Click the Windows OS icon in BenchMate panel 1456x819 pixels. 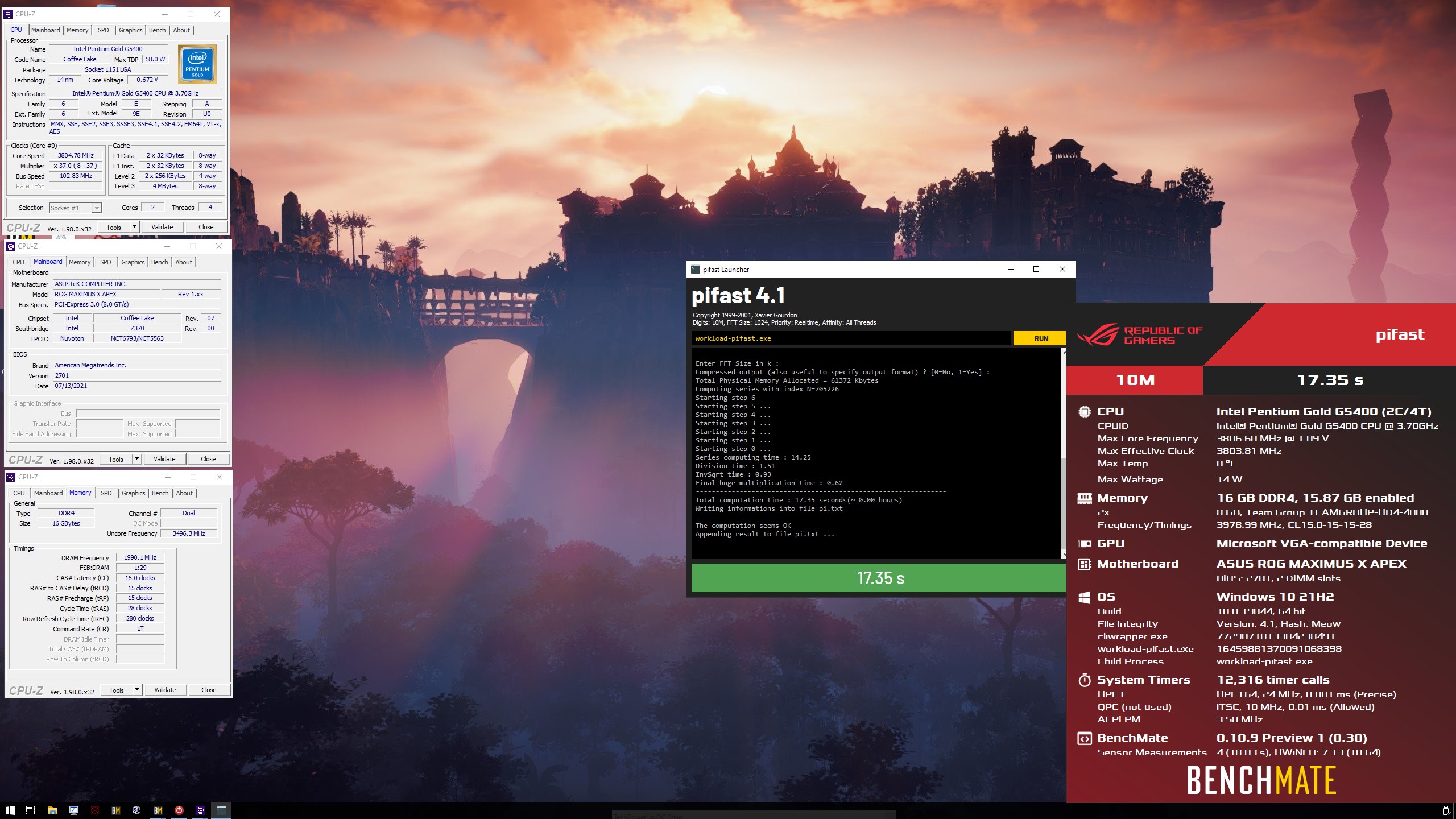[x=1084, y=597]
